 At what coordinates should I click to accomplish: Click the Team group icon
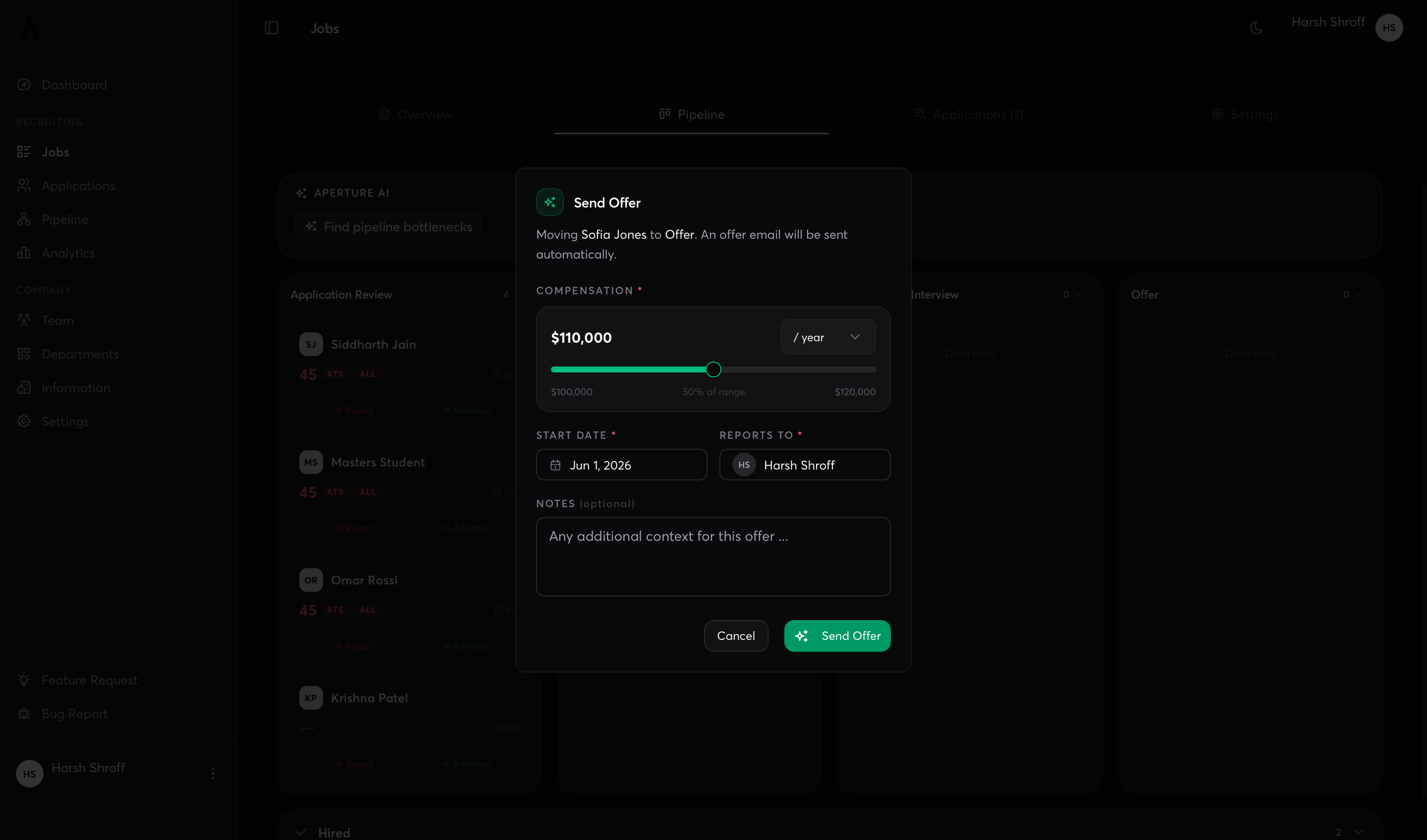coord(24,320)
